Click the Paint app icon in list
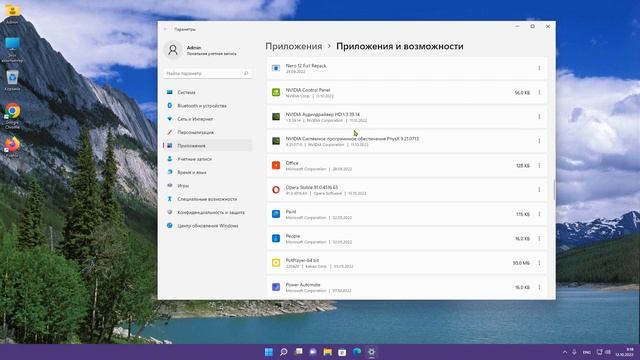This screenshot has height=360, width=640. point(276,214)
